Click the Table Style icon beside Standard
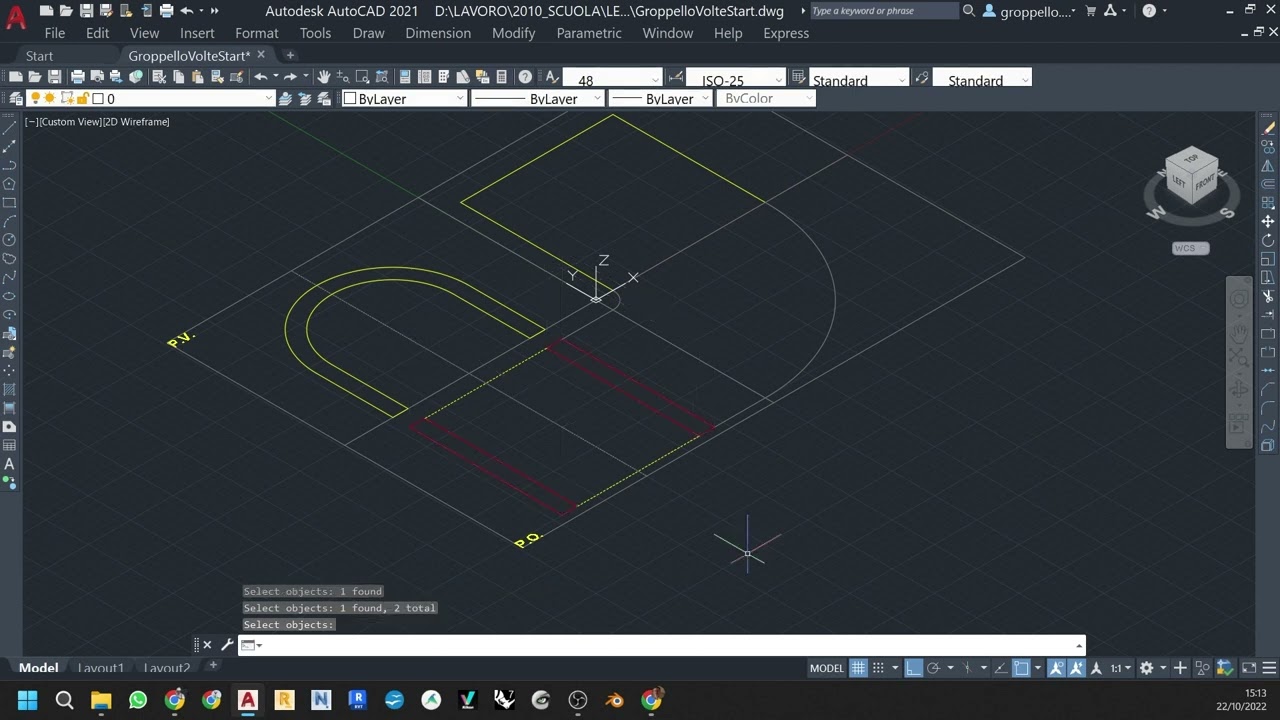This screenshot has height=720, width=1280. [798, 78]
